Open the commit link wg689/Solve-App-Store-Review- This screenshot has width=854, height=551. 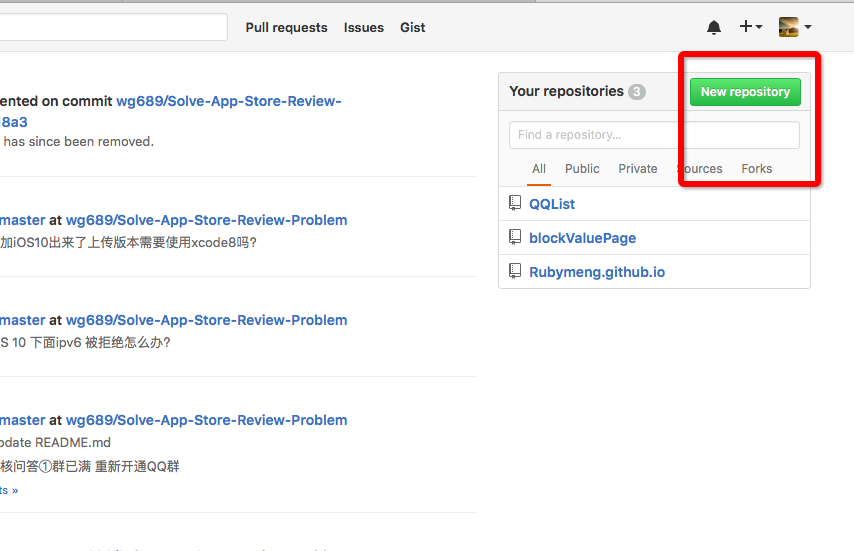click(x=229, y=101)
